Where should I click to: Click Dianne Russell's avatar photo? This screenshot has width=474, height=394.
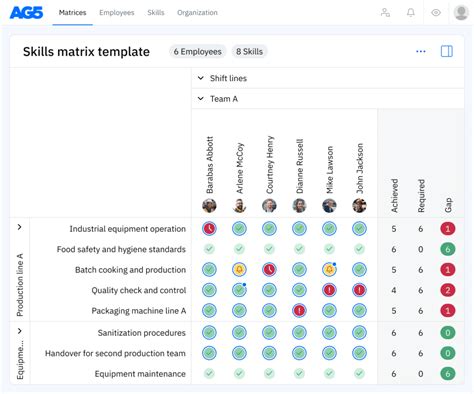pos(299,206)
